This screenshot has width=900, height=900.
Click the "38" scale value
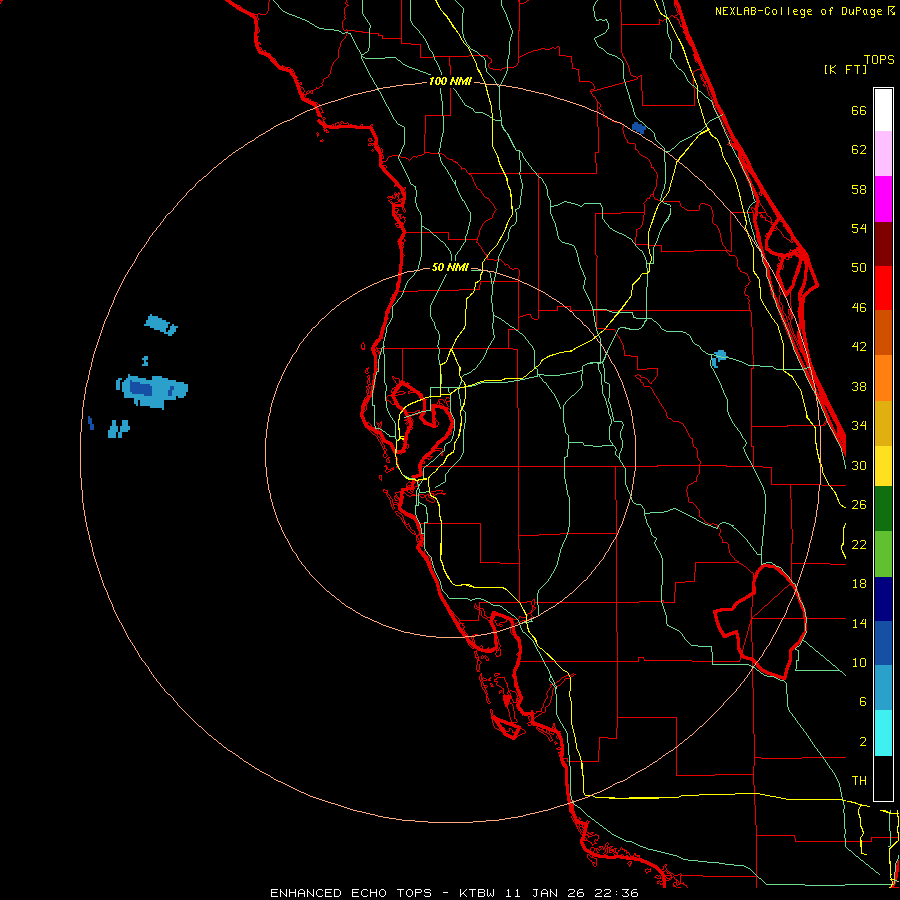(x=859, y=386)
